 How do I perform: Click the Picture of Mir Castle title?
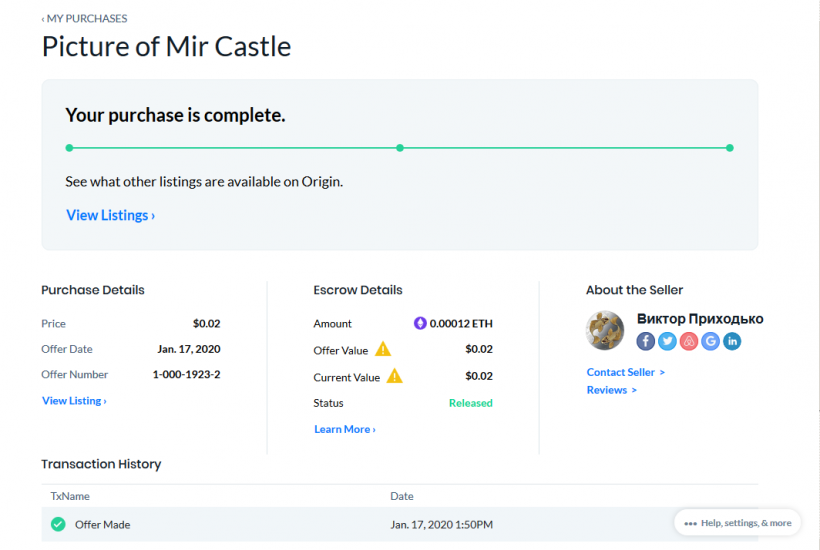(x=166, y=46)
